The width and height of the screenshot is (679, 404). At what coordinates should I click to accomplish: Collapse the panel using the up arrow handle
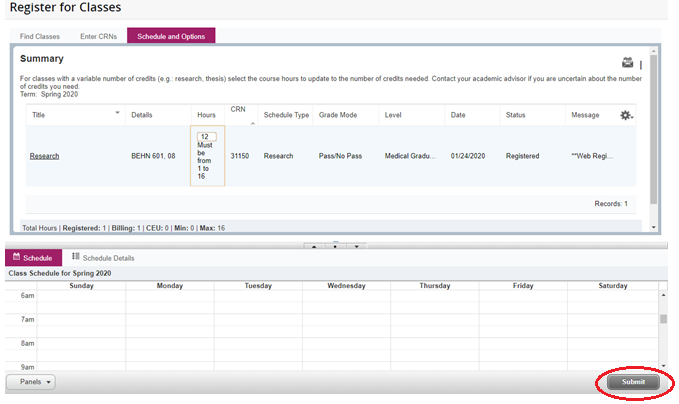click(x=313, y=245)
